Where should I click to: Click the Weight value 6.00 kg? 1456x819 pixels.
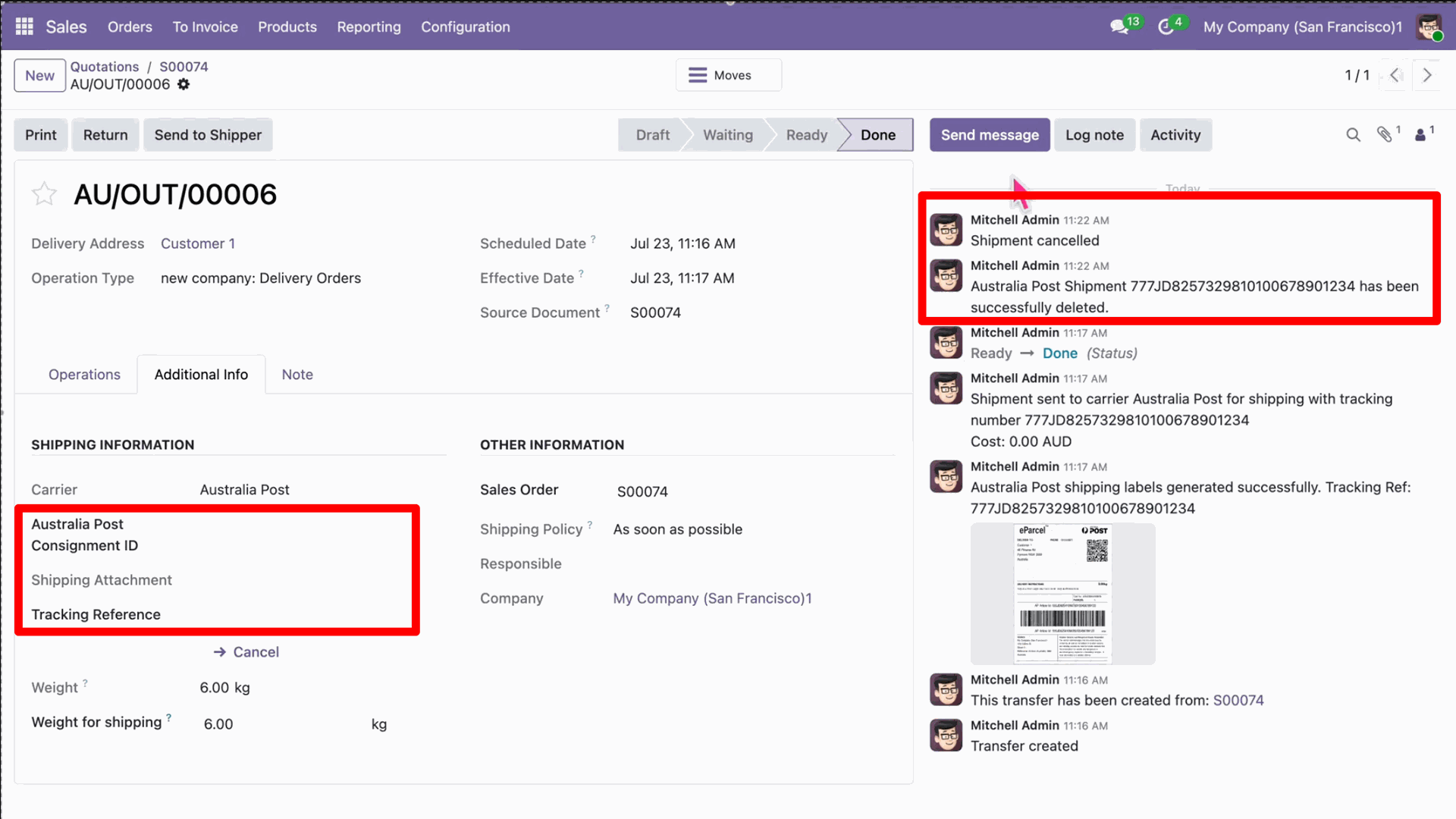click(224, 688)
